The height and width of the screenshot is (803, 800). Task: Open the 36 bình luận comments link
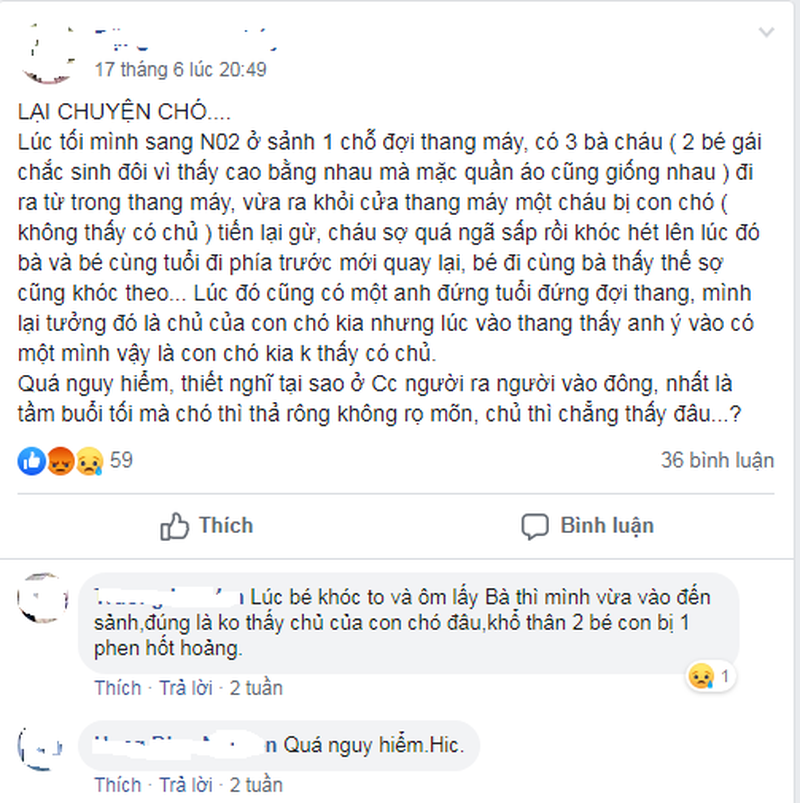click(717, 460)
